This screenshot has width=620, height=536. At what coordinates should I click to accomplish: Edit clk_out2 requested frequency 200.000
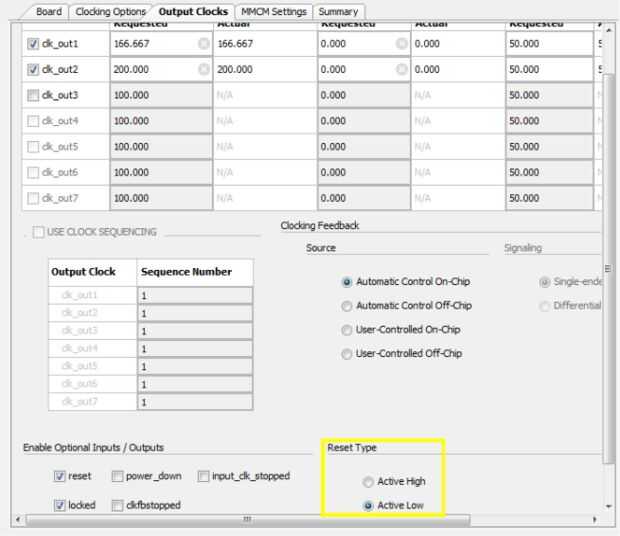pos(161,69)
